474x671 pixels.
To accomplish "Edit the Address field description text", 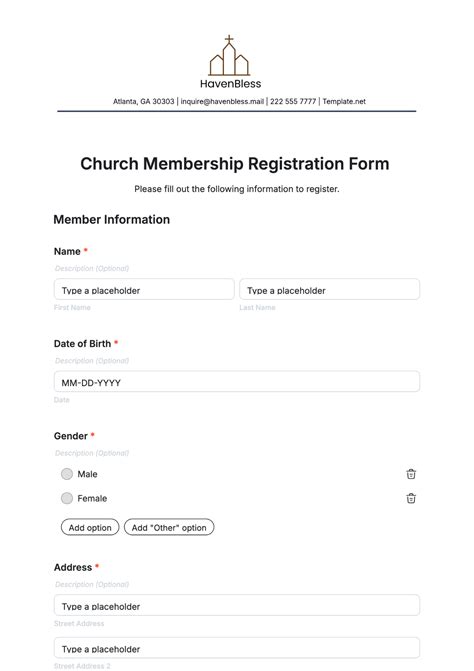I will [x=92, y=584].
